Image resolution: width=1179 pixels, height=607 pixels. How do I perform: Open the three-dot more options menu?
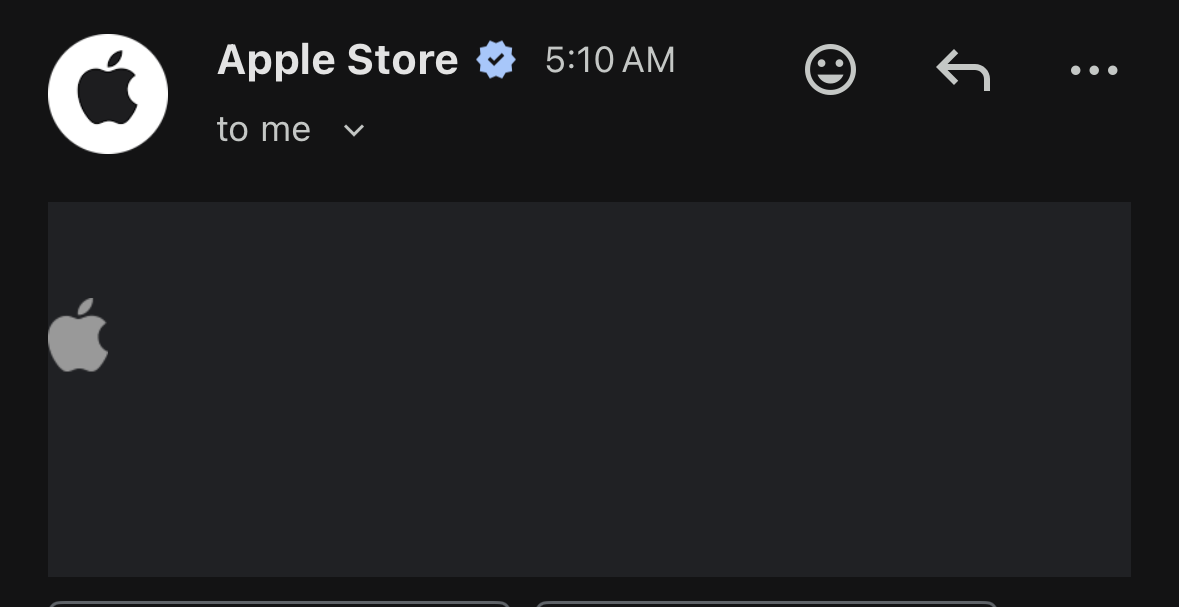click(1094, 71)
